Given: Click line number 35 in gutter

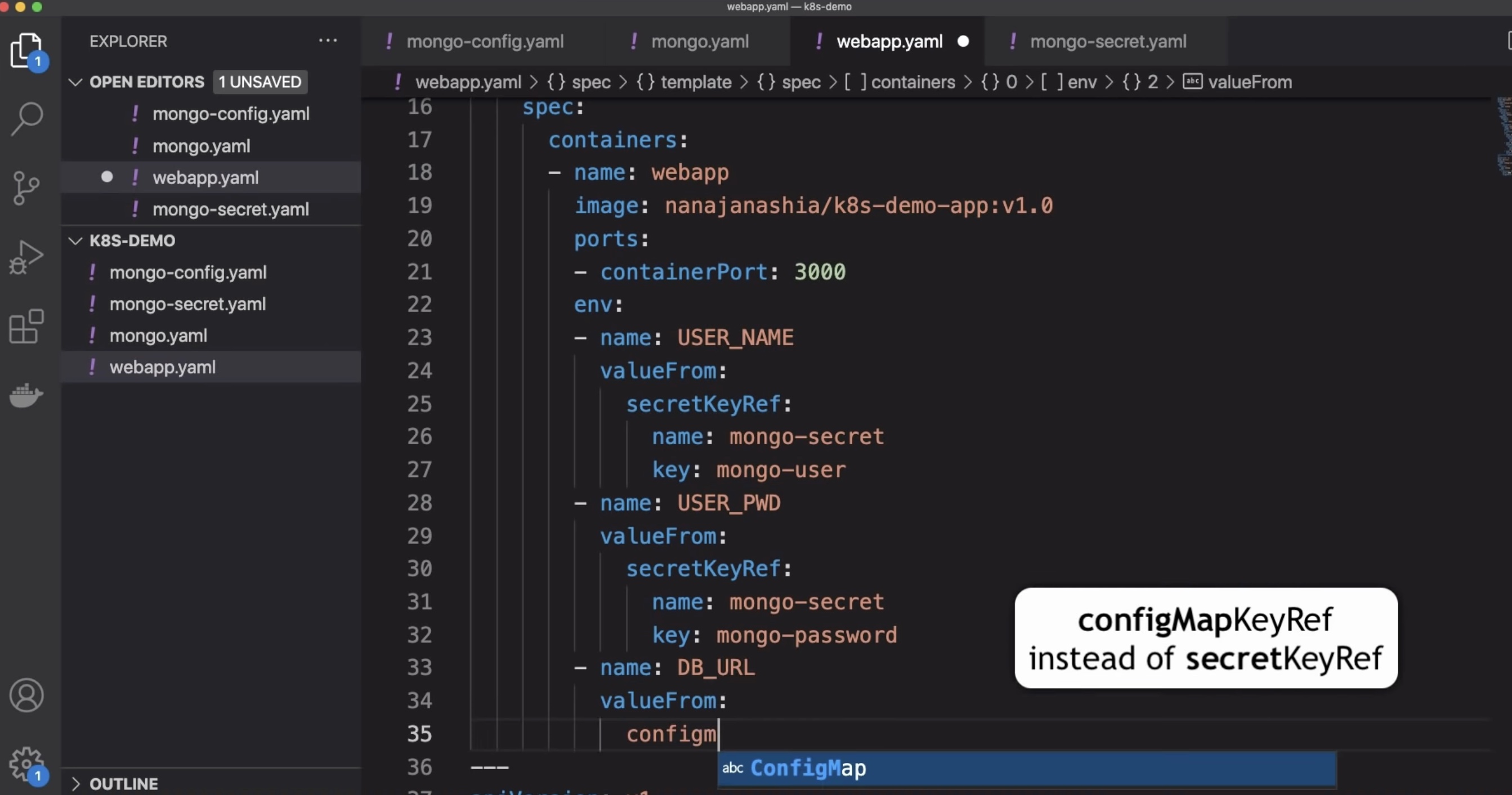Looking at the screenshot, I should pos(420,734).
